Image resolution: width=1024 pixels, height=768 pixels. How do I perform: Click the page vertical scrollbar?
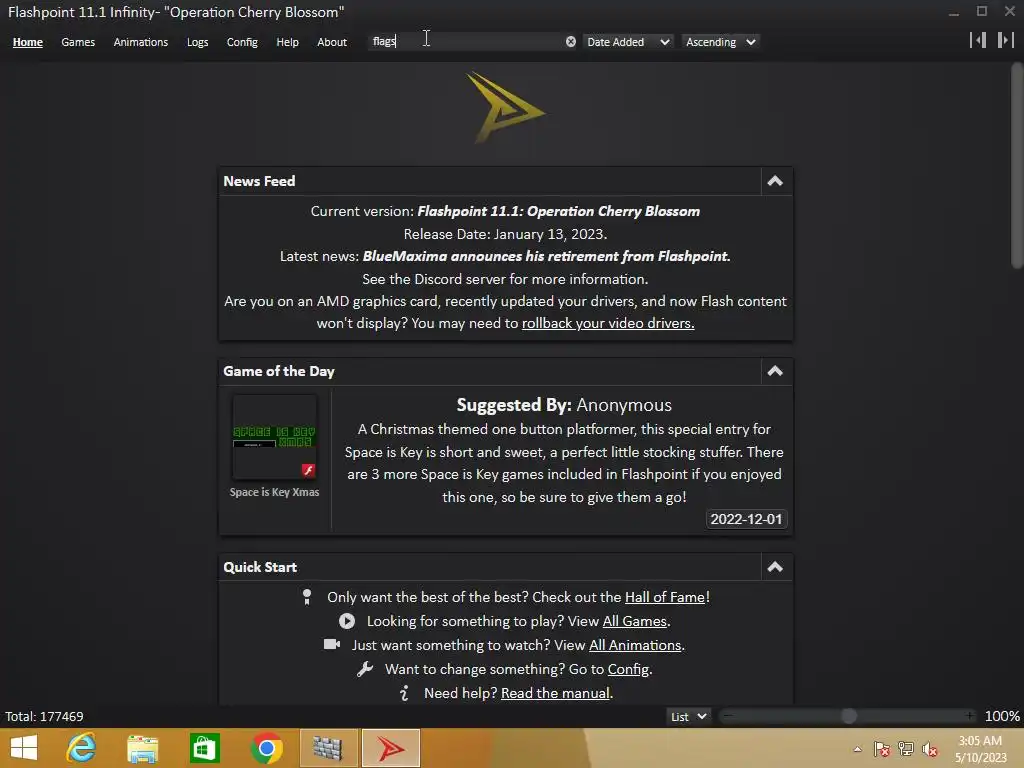point(1017,166)
